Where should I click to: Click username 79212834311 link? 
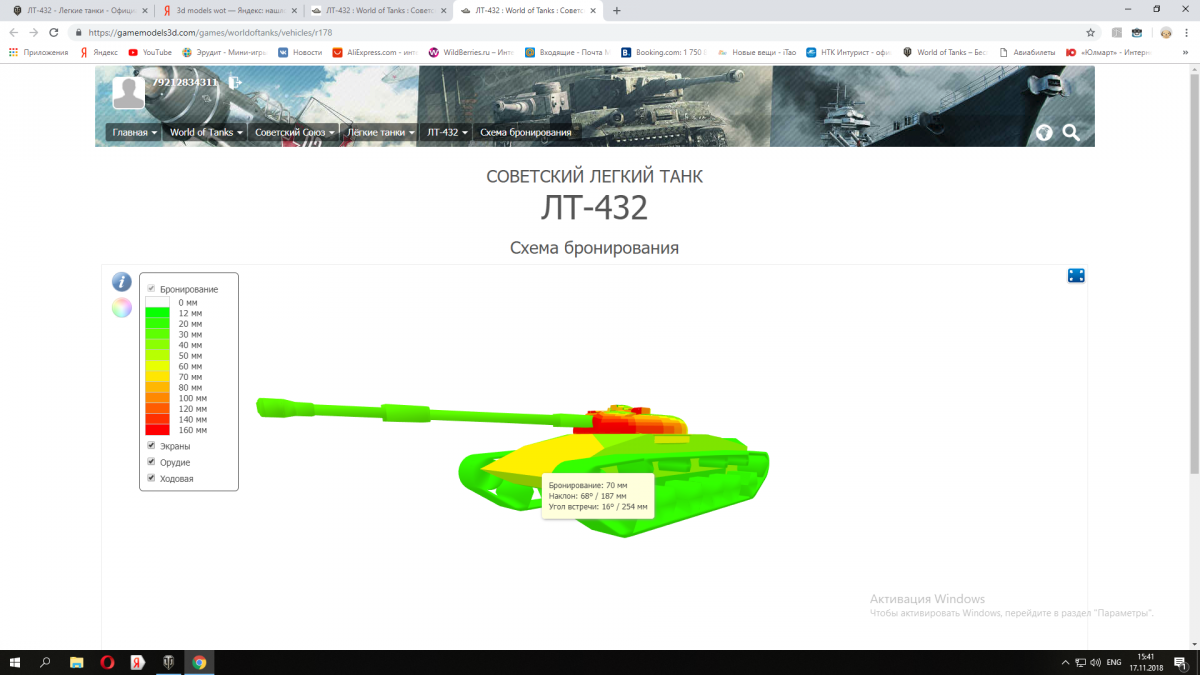tap(185, 82)
